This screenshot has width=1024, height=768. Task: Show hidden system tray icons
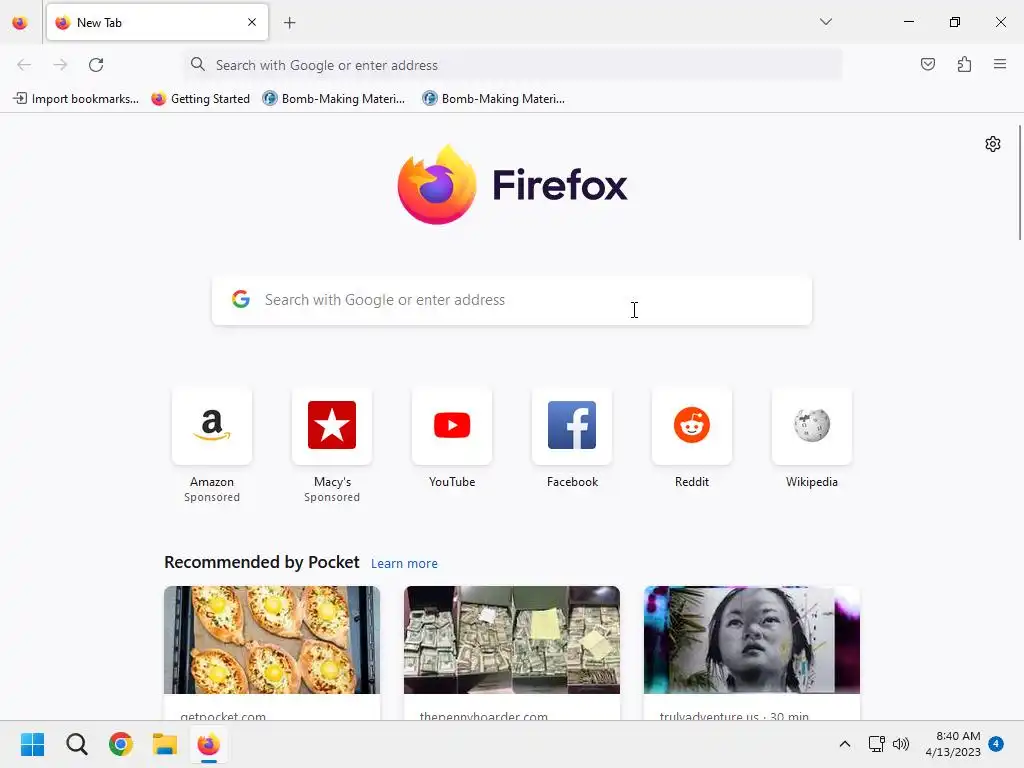click(x=844, y=744)
